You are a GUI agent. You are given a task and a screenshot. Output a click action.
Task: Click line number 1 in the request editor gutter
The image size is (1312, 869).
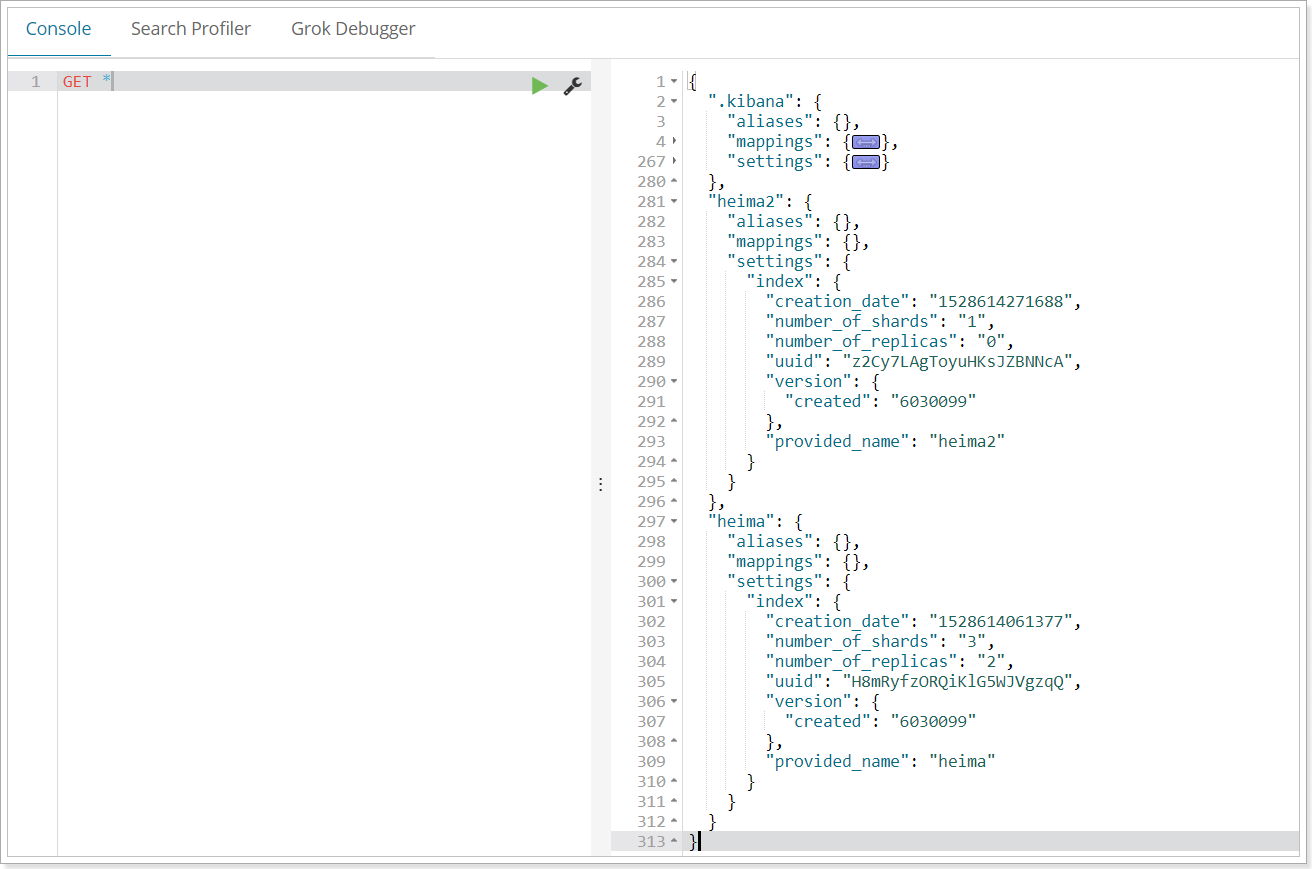tap(36, 82)
